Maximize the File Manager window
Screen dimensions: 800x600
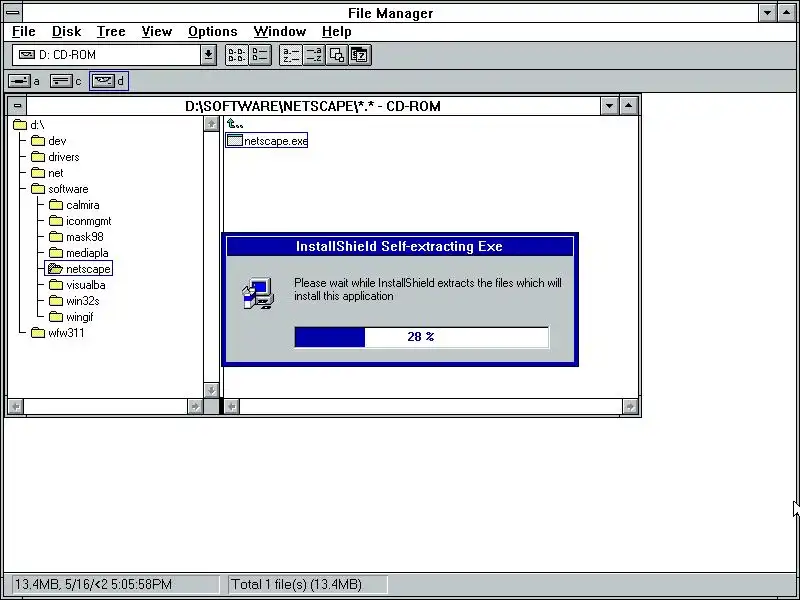point(787,13)
